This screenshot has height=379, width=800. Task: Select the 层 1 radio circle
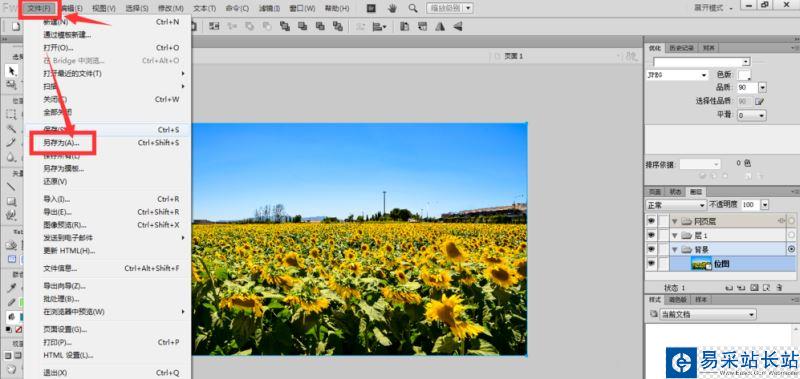point(791,235)
